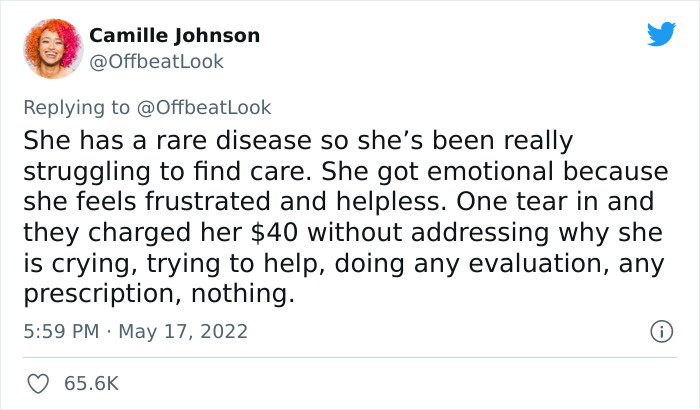Click the tweet line starting "She has a rare disease"
700x410 pixels.
(x=298, y=140)
